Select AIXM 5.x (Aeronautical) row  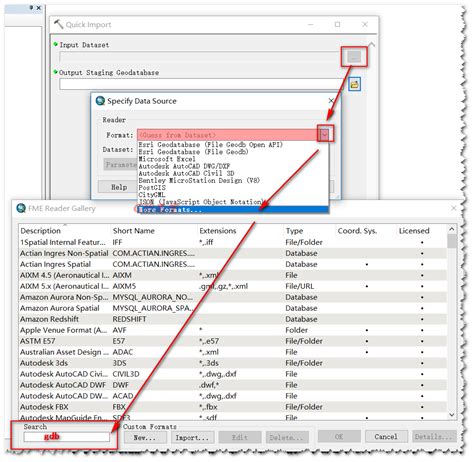click(233, 286)
